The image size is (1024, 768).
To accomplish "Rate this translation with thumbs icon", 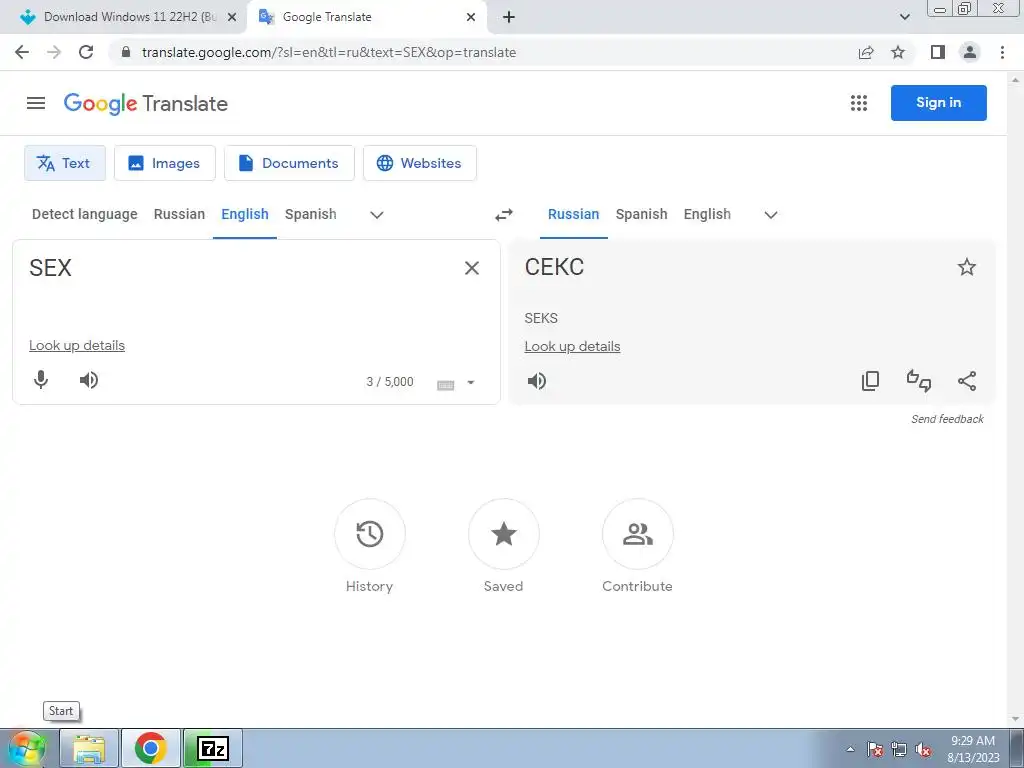I will pyautogui.click(x=919, y=381).
